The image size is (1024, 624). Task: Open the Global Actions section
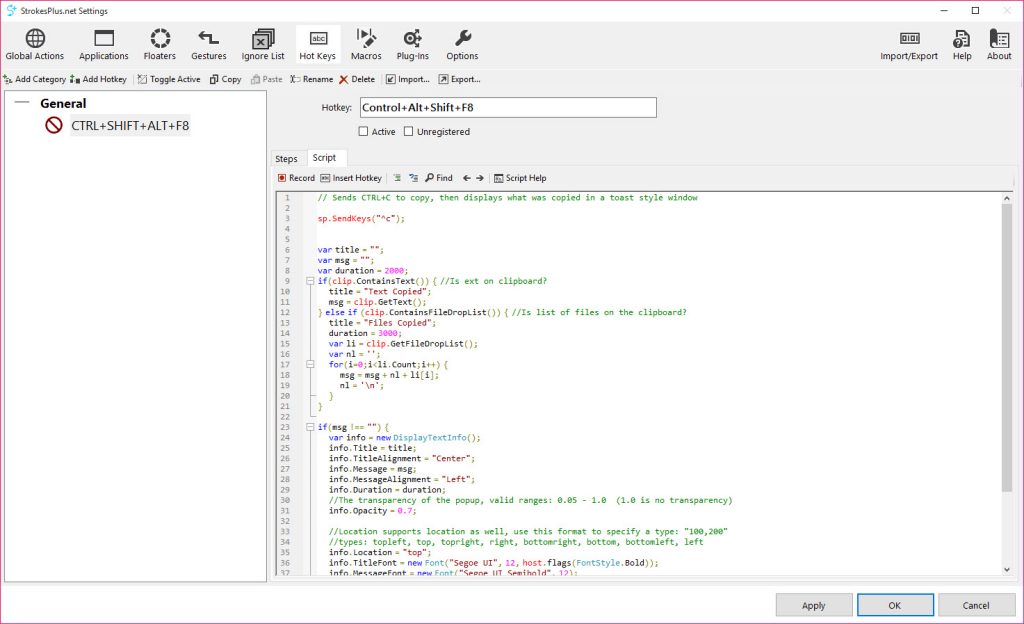pyautogui.click(x=35, y=45)
